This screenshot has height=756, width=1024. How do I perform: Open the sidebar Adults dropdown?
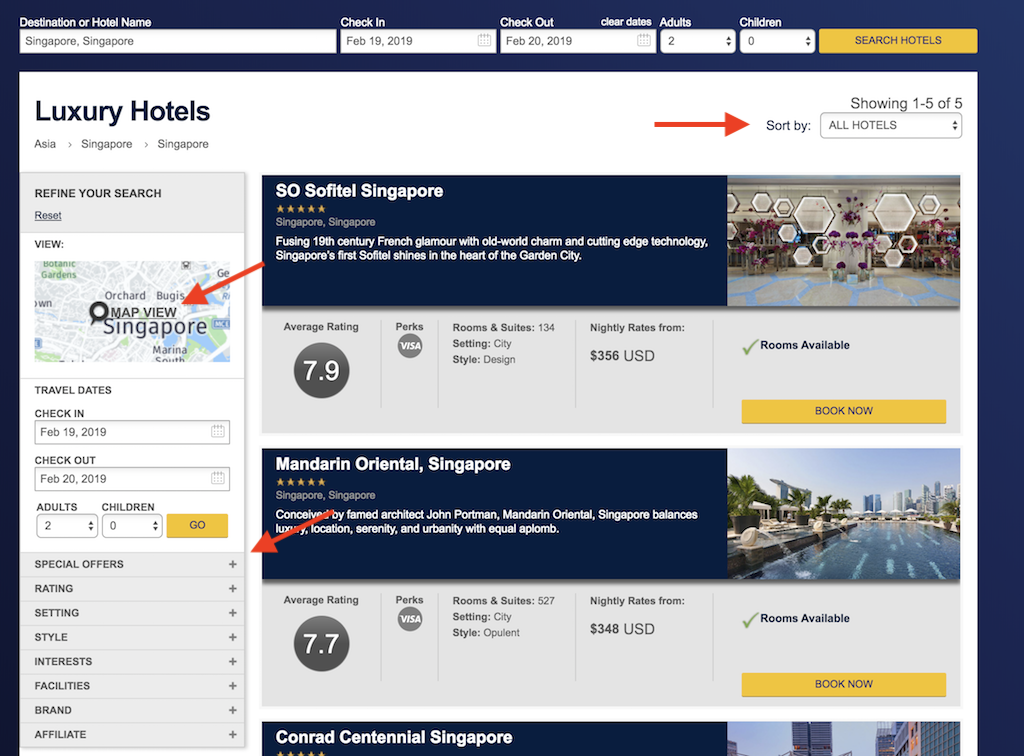click(67, 526)
